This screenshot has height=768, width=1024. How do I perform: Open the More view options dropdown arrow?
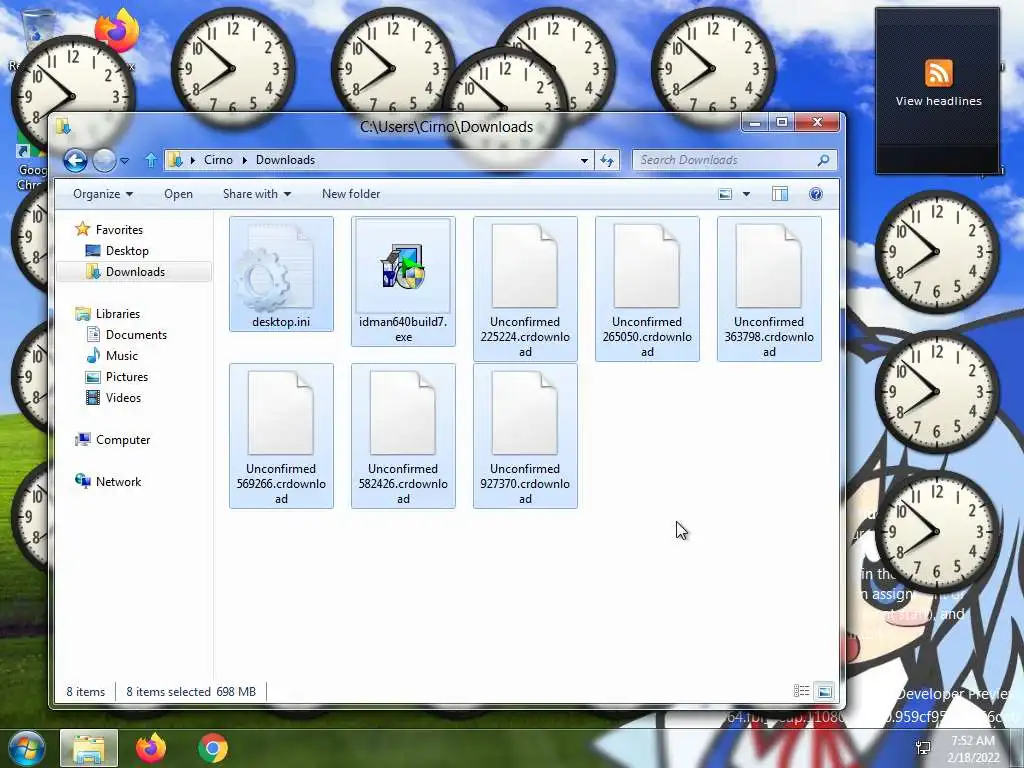point(746,194)
